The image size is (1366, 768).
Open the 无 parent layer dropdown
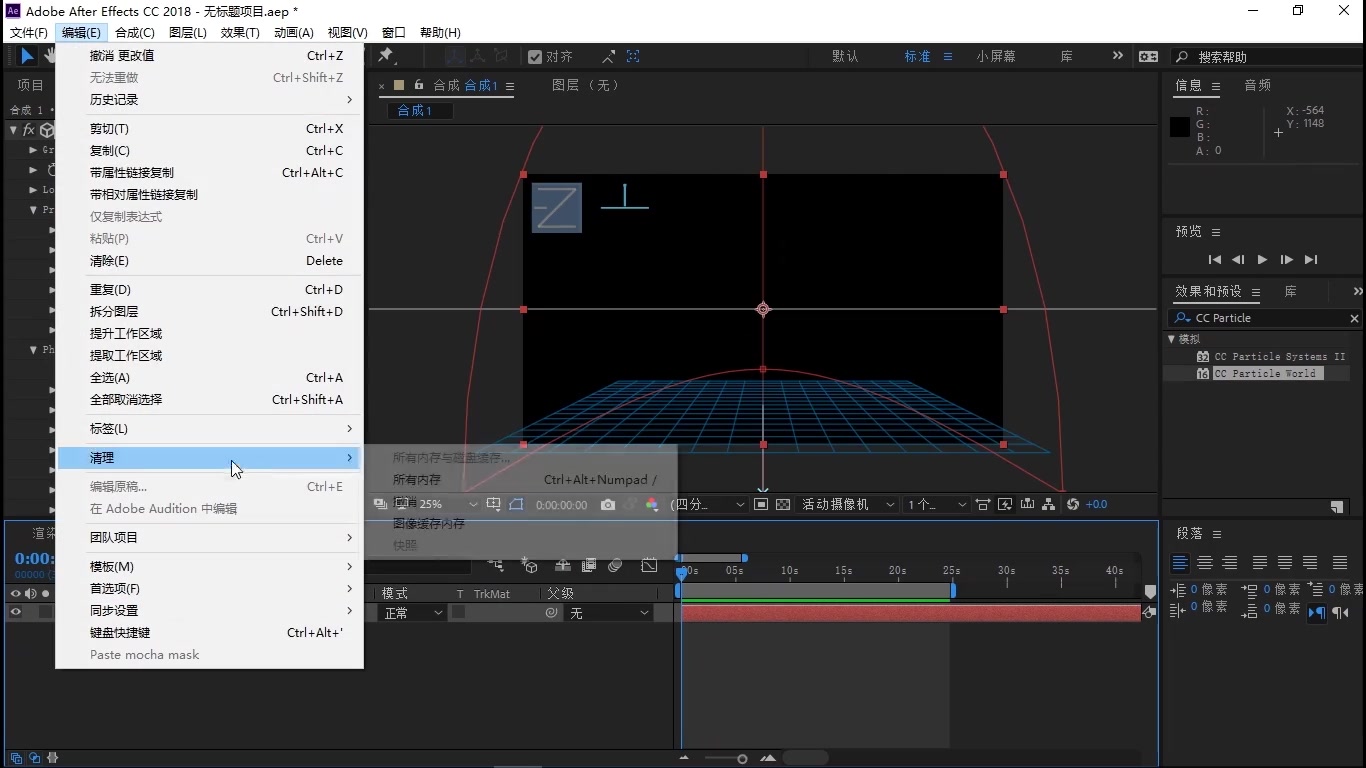click(x=609, y=613)
